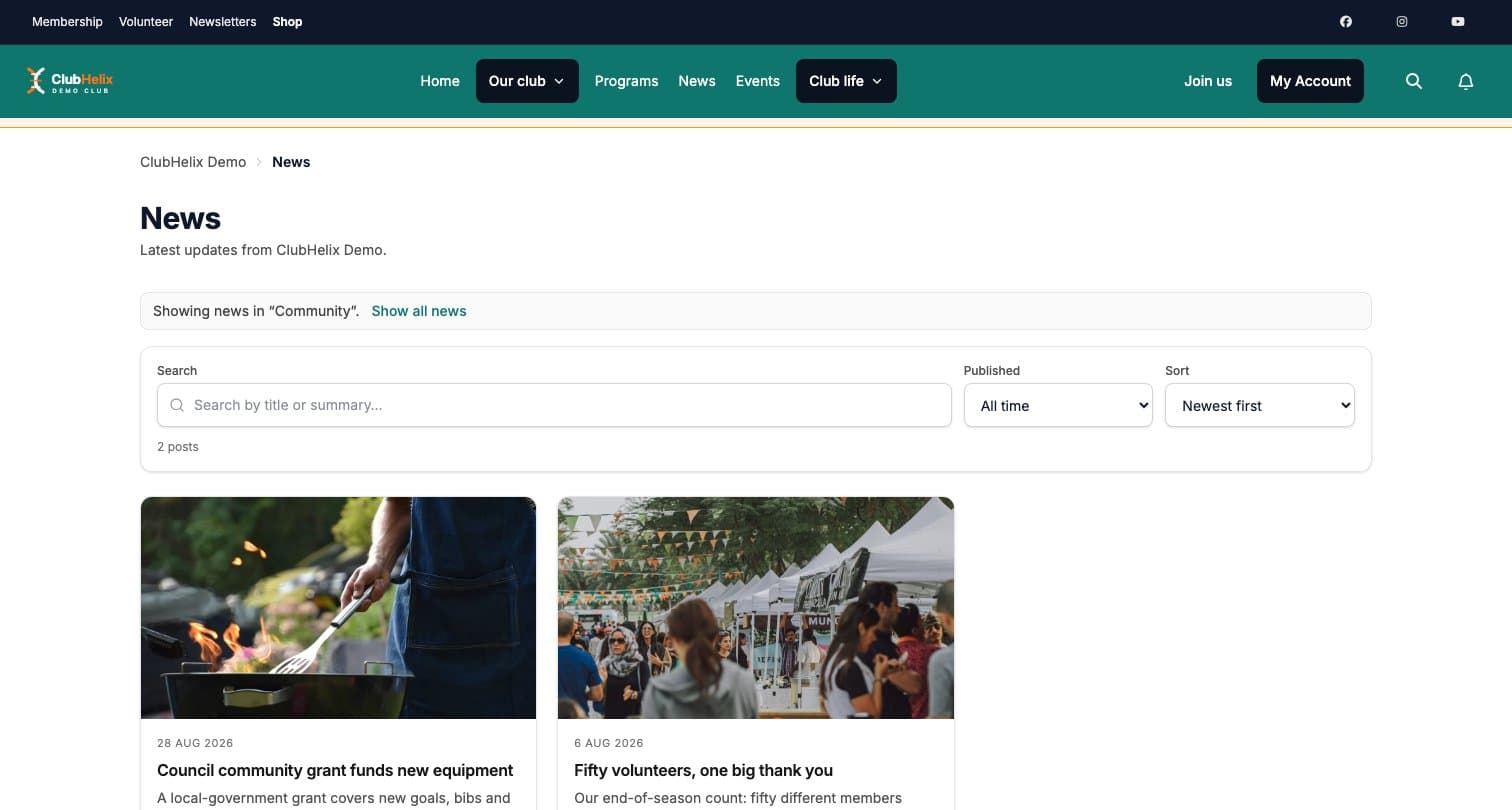1512x810 pixels.
Task: Click the News breadcrumb item
Action: [x=291, y=162]
